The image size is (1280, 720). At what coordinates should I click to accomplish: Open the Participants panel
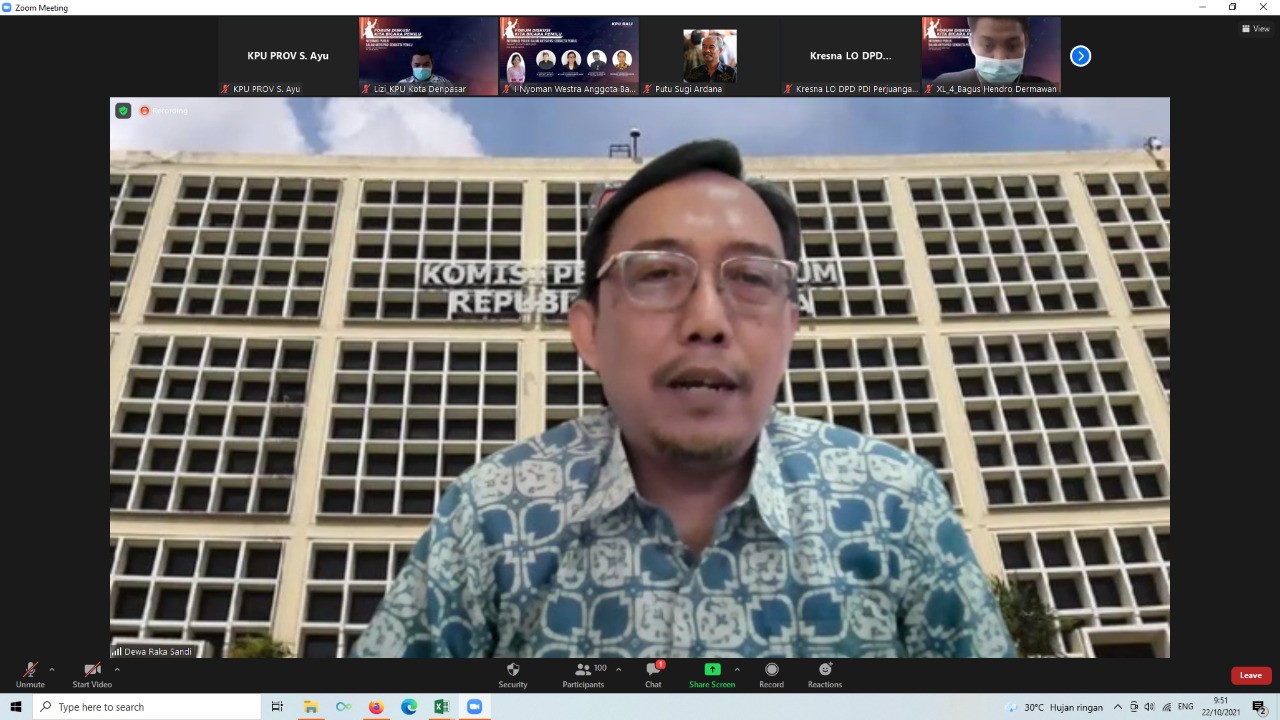[583, 670]
